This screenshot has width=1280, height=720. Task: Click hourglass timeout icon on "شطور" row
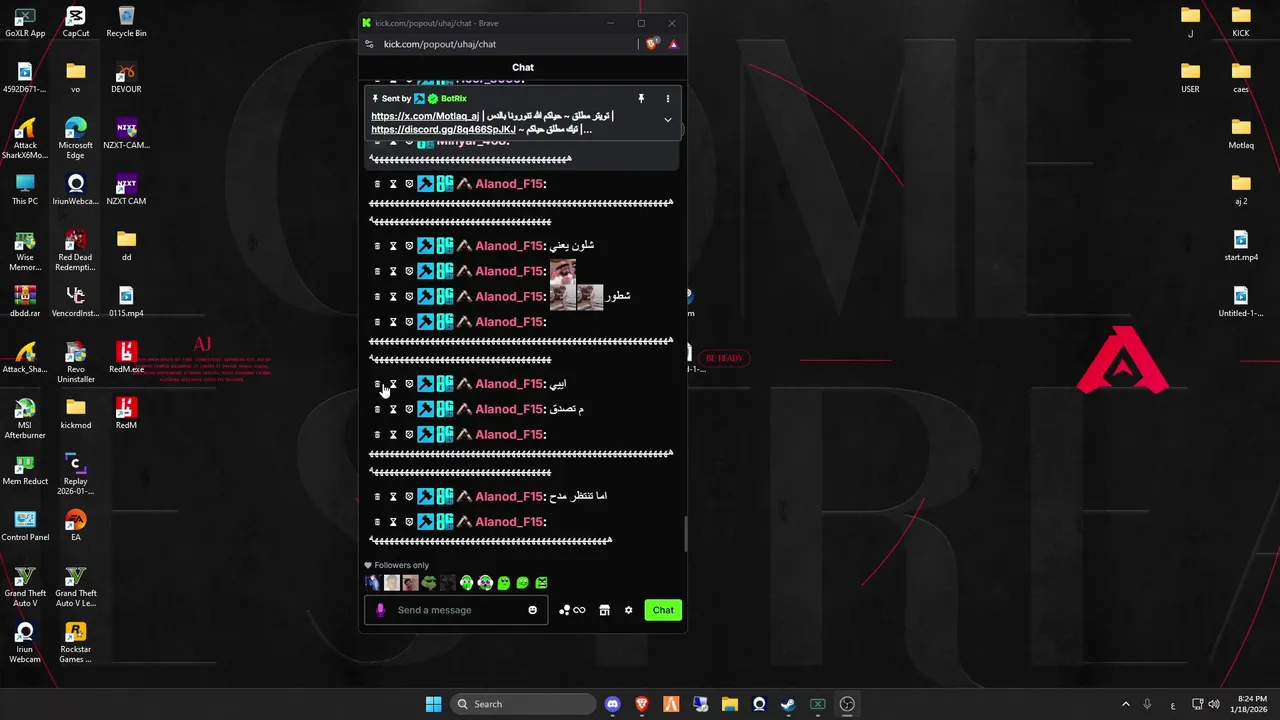click(x=393, y=297)
